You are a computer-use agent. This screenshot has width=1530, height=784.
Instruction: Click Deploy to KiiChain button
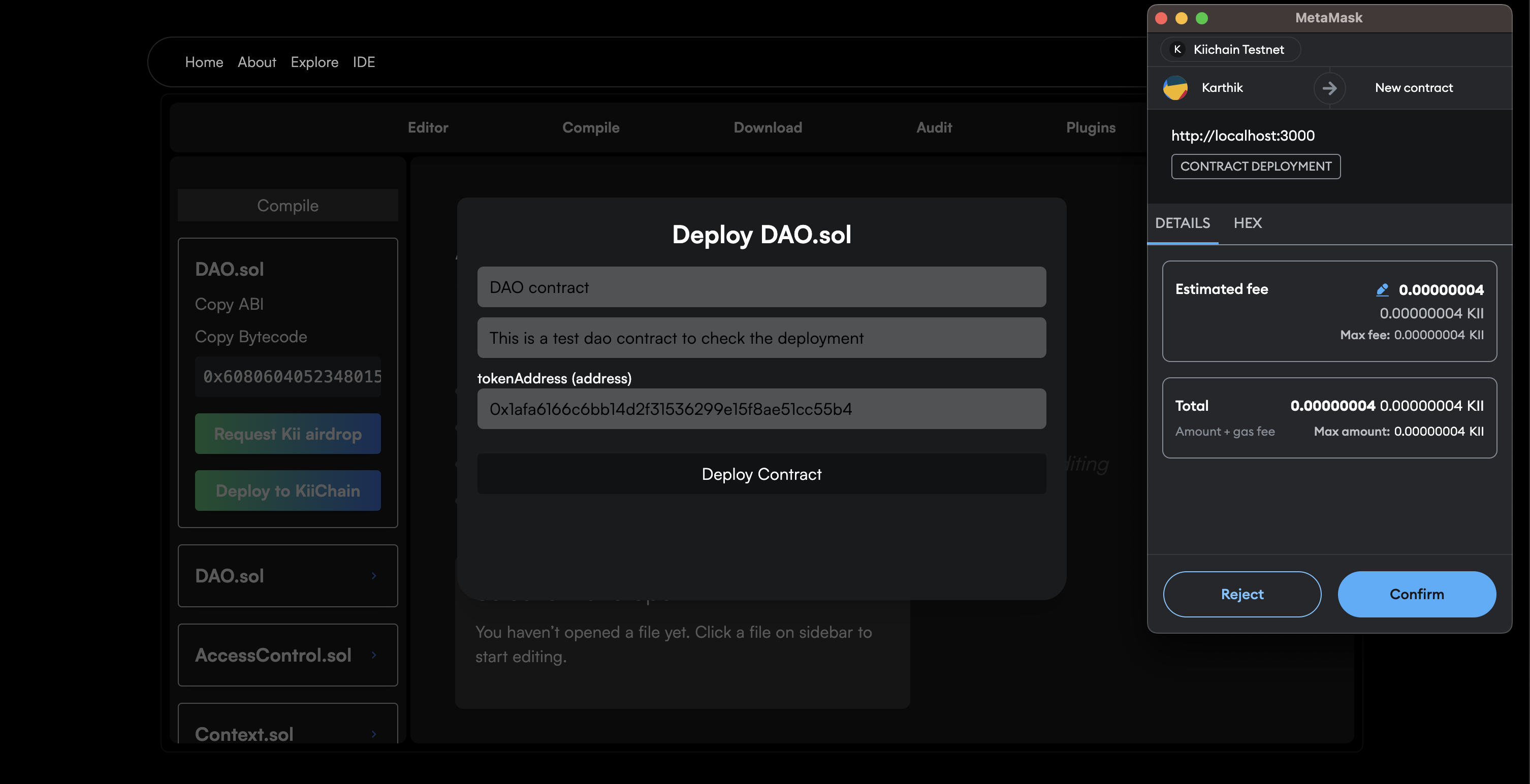(288, 491)
